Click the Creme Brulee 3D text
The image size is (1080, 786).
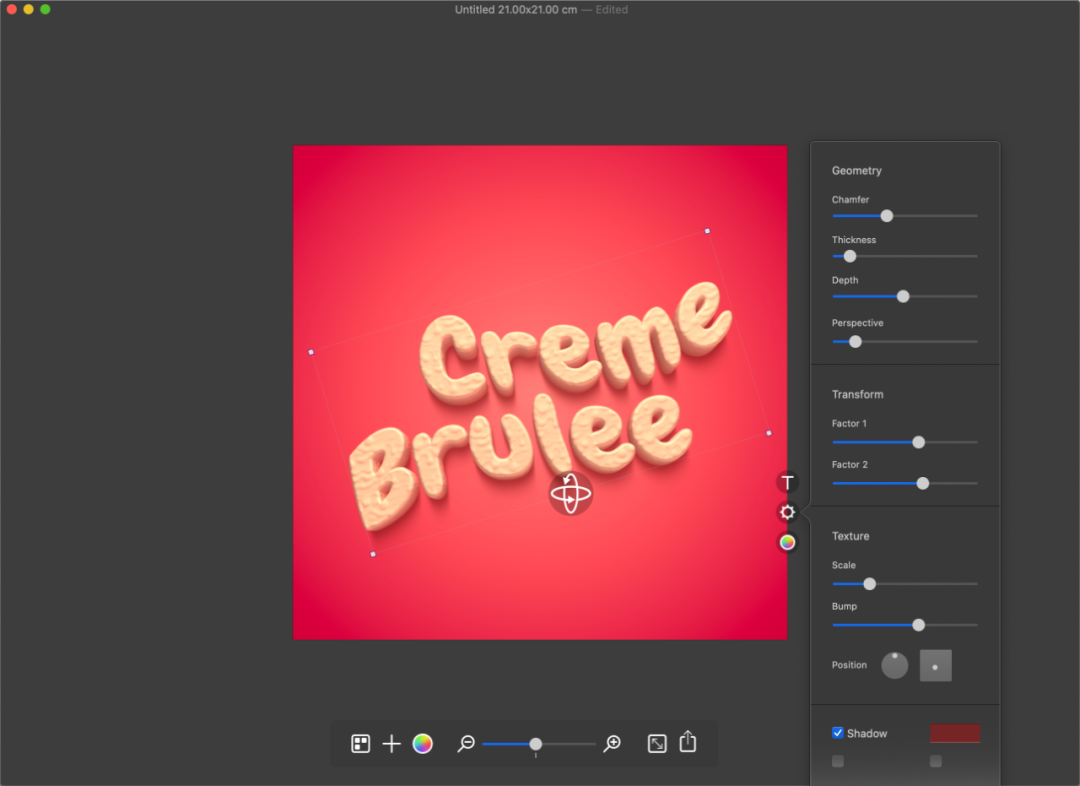coord(541,406)
